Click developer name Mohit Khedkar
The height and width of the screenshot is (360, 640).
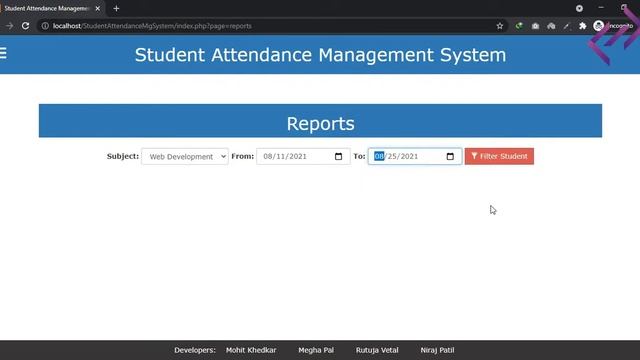[251, 350]
